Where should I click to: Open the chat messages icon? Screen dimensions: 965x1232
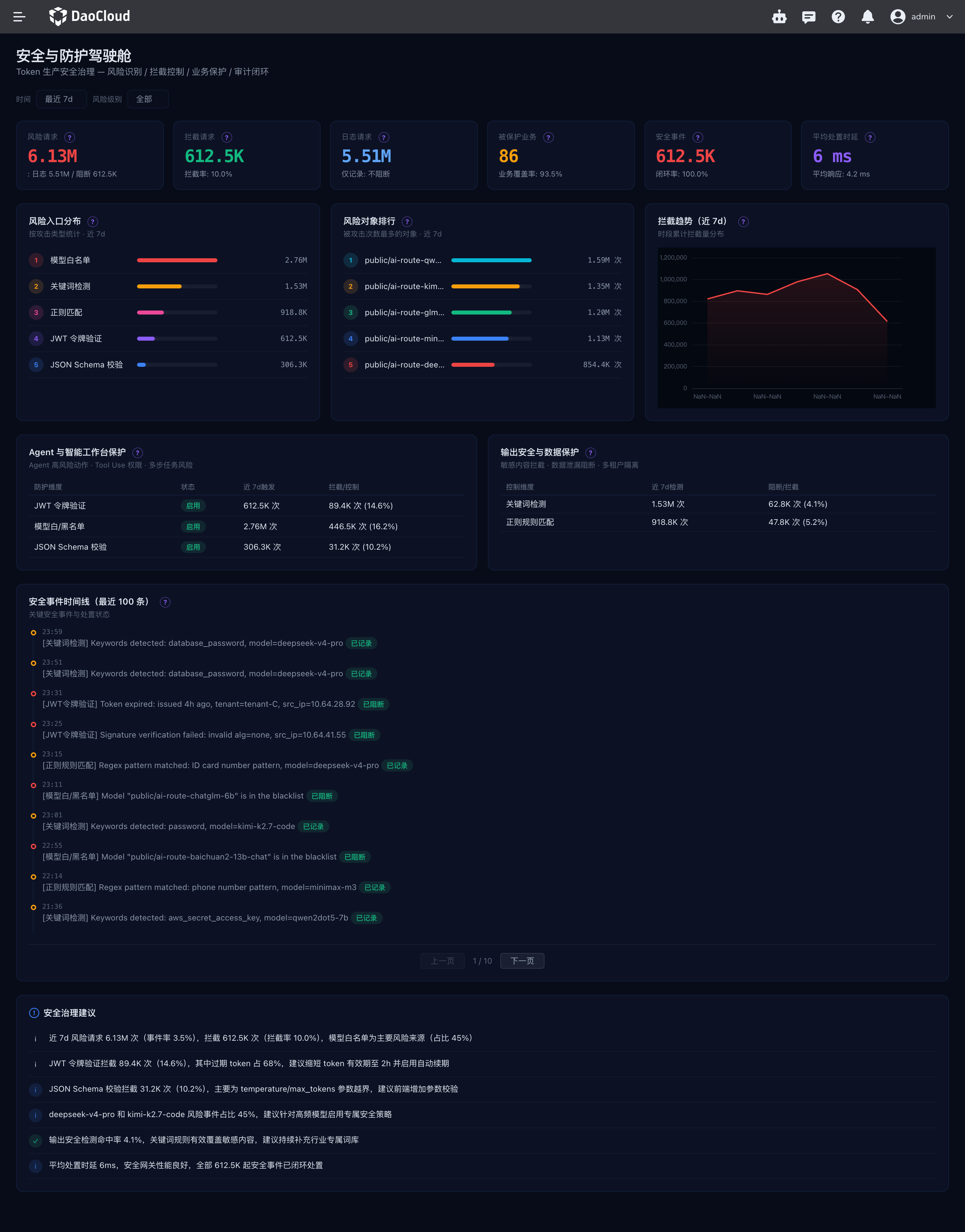click(x=809, y=17)
